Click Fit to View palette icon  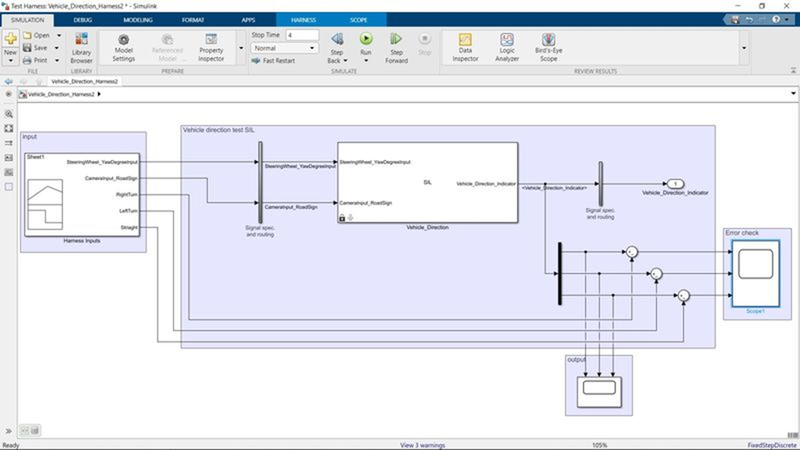coord(9,129)
